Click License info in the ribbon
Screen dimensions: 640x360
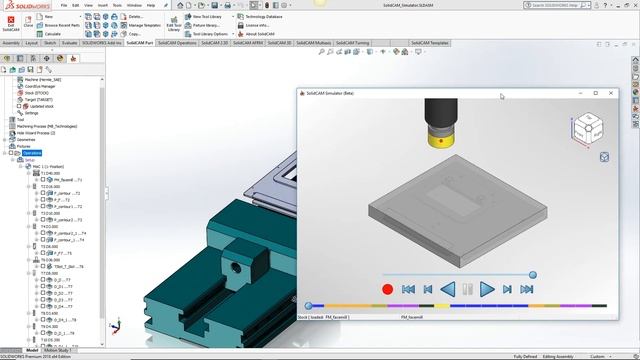point(253,25)
